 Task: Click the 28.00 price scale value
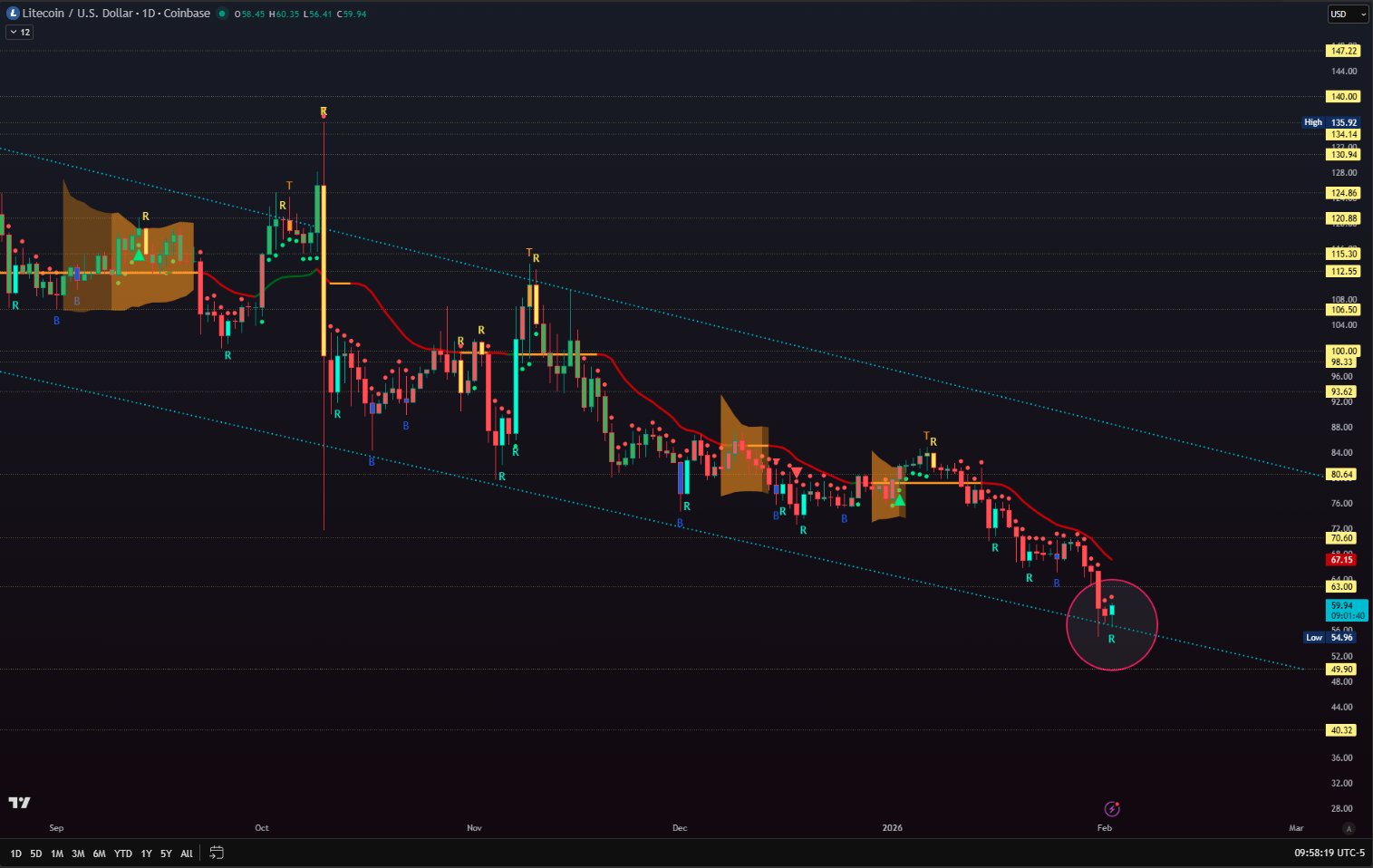[x=1342, y=808]
